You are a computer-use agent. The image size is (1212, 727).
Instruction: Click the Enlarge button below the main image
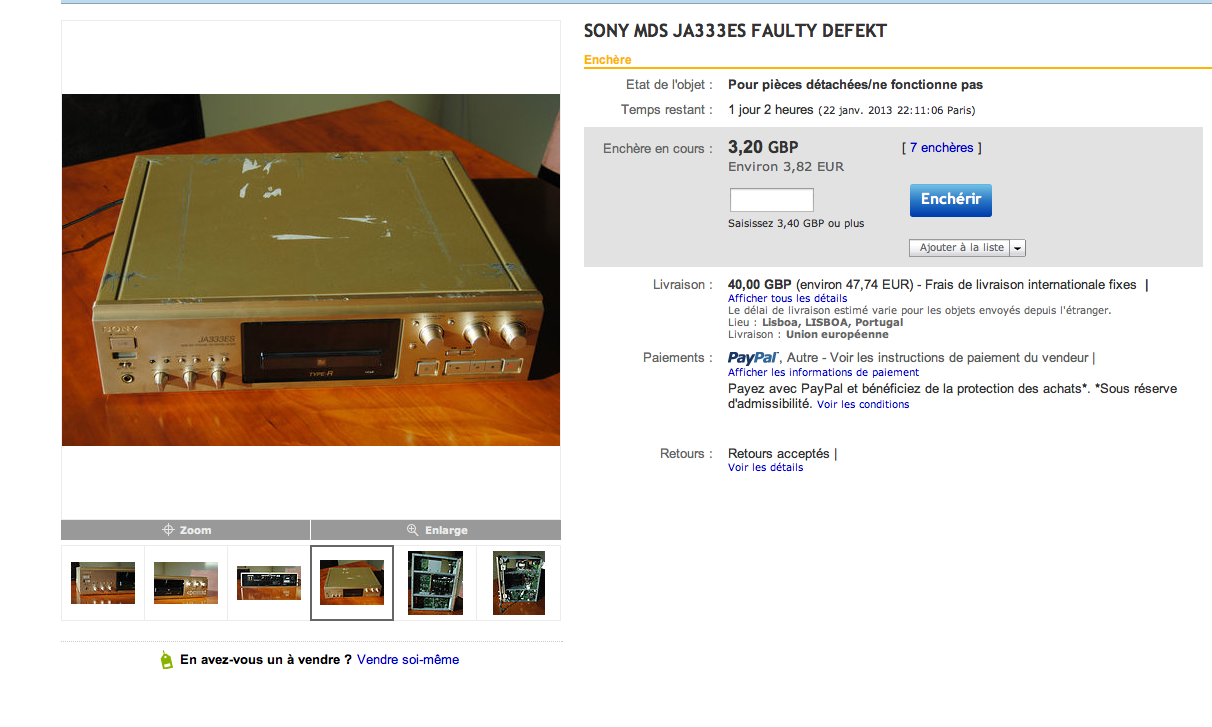[x=436, y=530]
